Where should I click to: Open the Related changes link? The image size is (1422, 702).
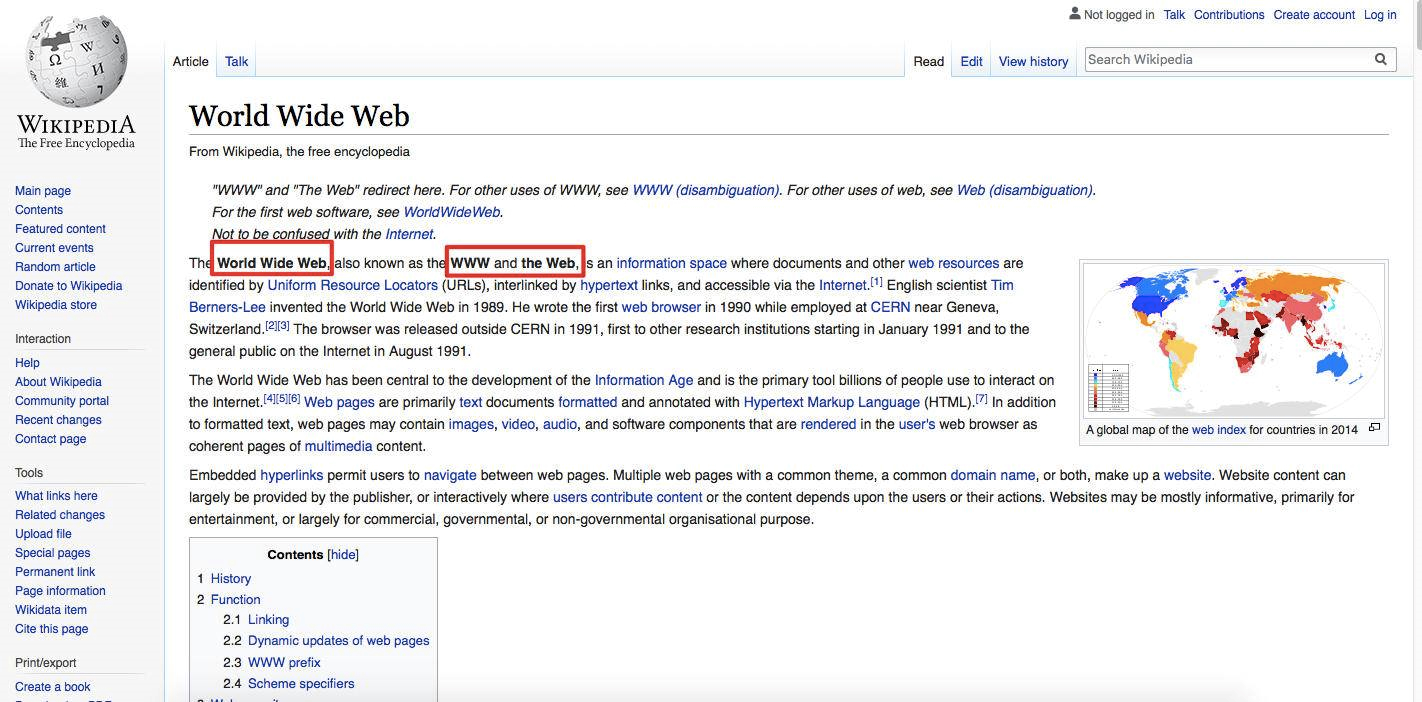[x=60, y=515]
